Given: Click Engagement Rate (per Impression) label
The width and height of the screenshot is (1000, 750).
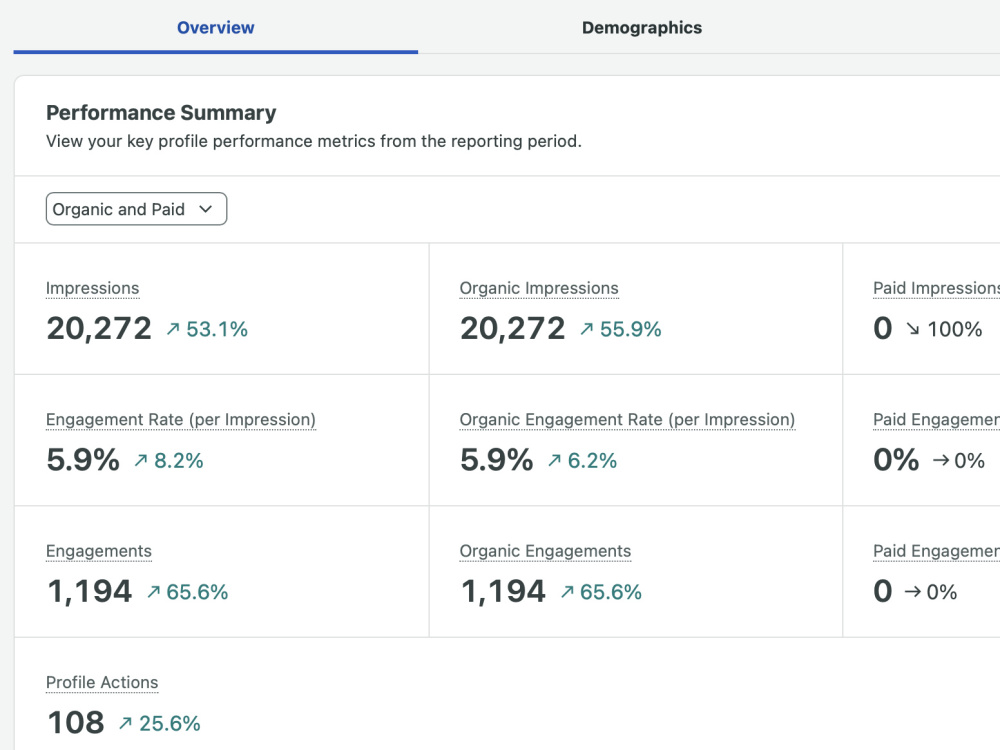Looking at the screenshot, I should pos(181,420).
